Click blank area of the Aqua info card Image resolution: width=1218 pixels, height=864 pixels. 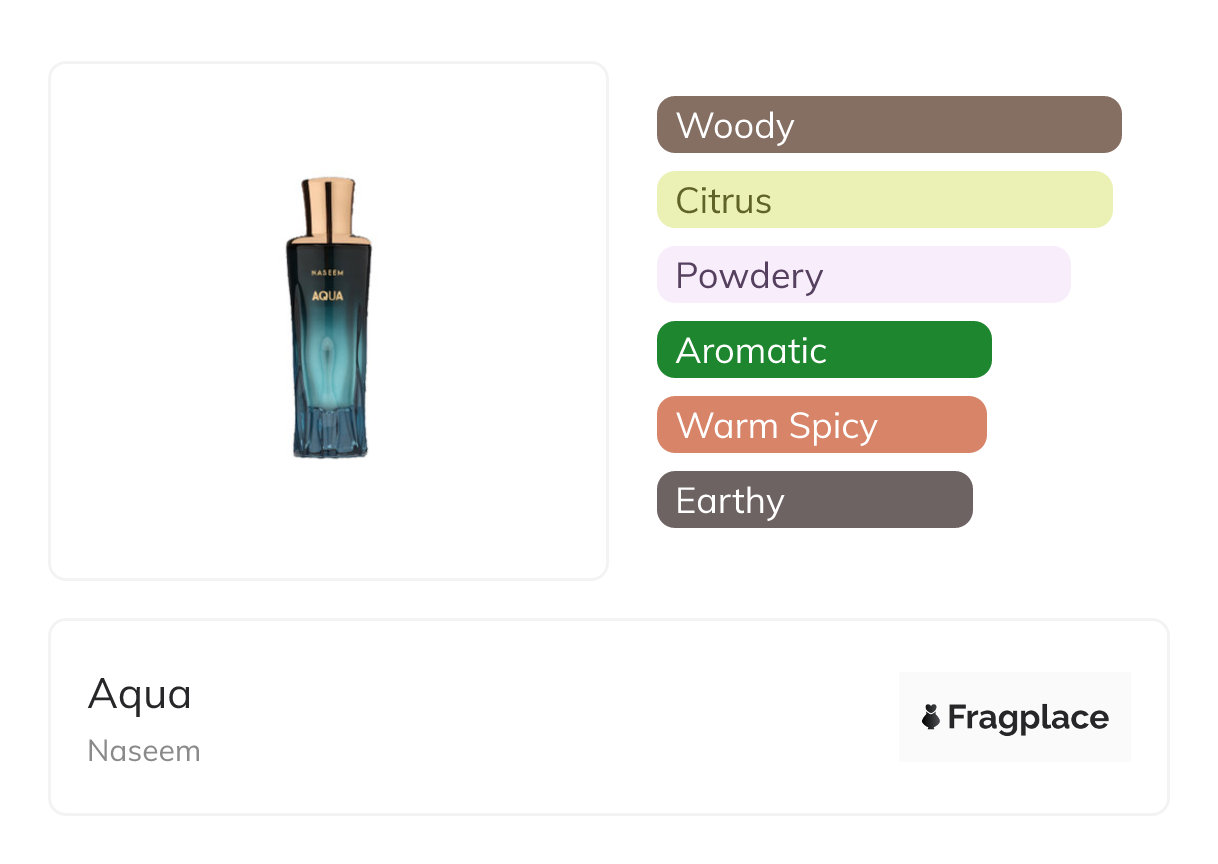550,720
